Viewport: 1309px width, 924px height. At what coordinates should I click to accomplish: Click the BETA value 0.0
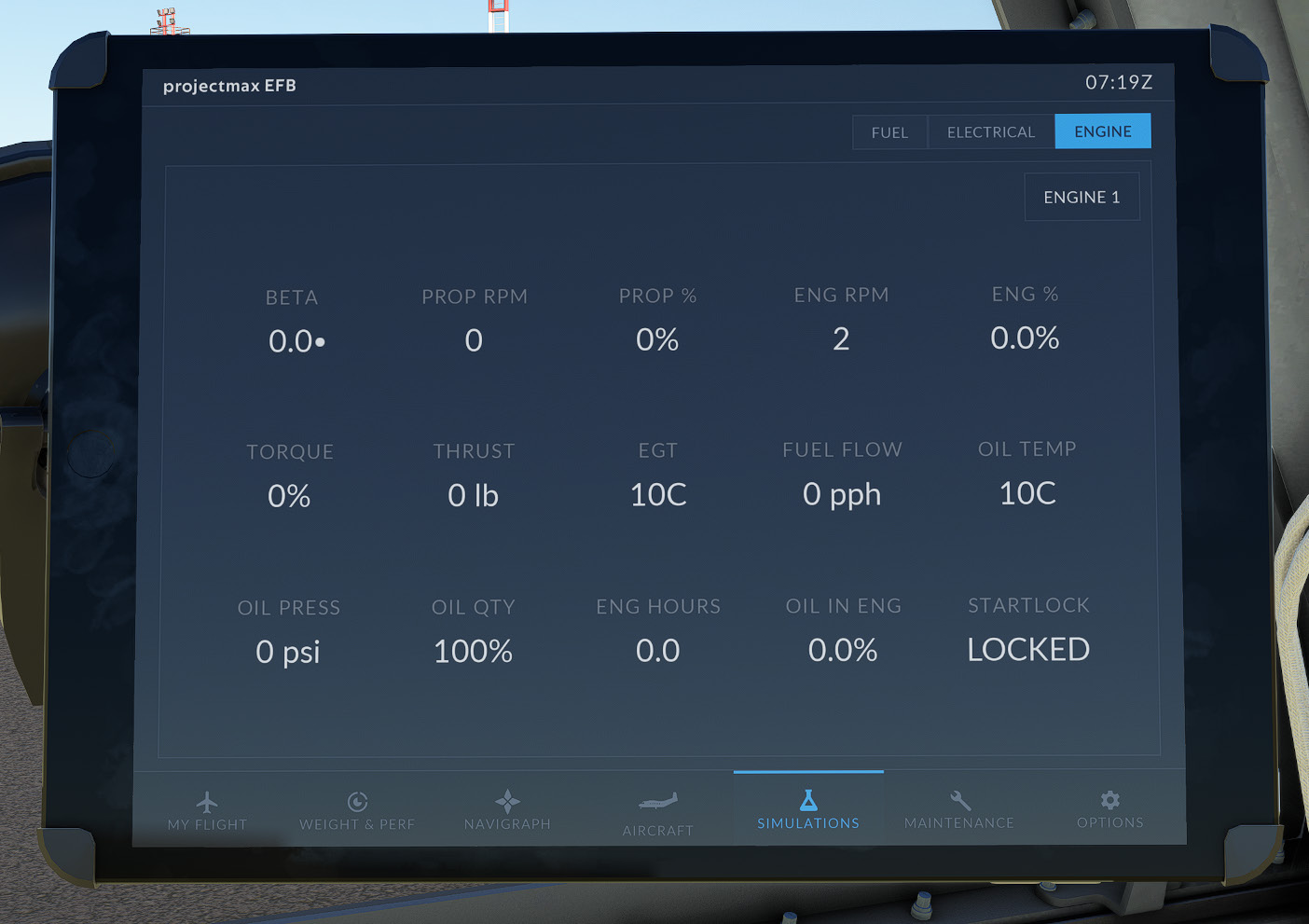[x=296, y=341]
